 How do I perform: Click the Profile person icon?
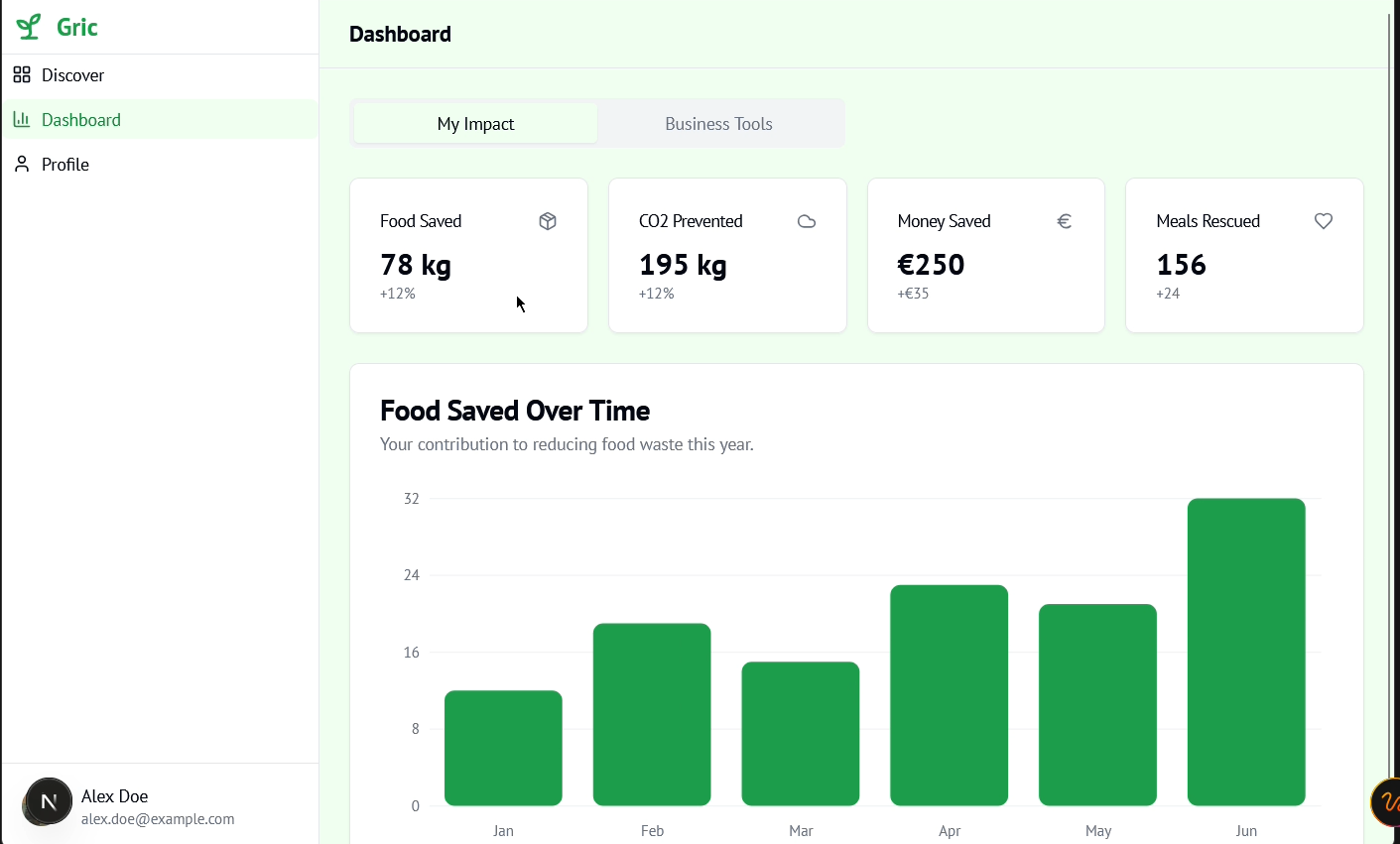point(22,165)
